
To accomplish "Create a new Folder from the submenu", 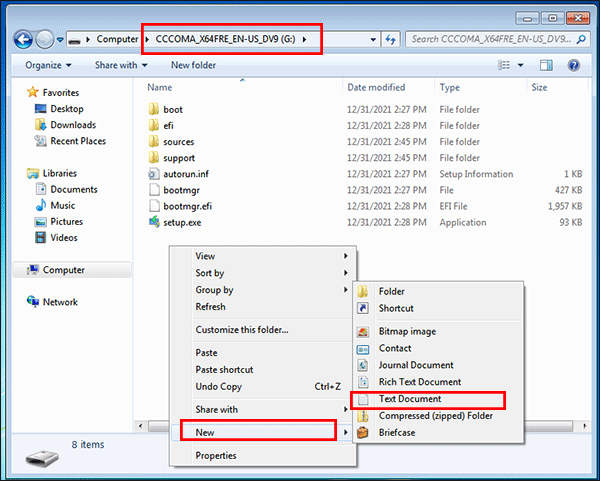I will (x=438, y=291).
